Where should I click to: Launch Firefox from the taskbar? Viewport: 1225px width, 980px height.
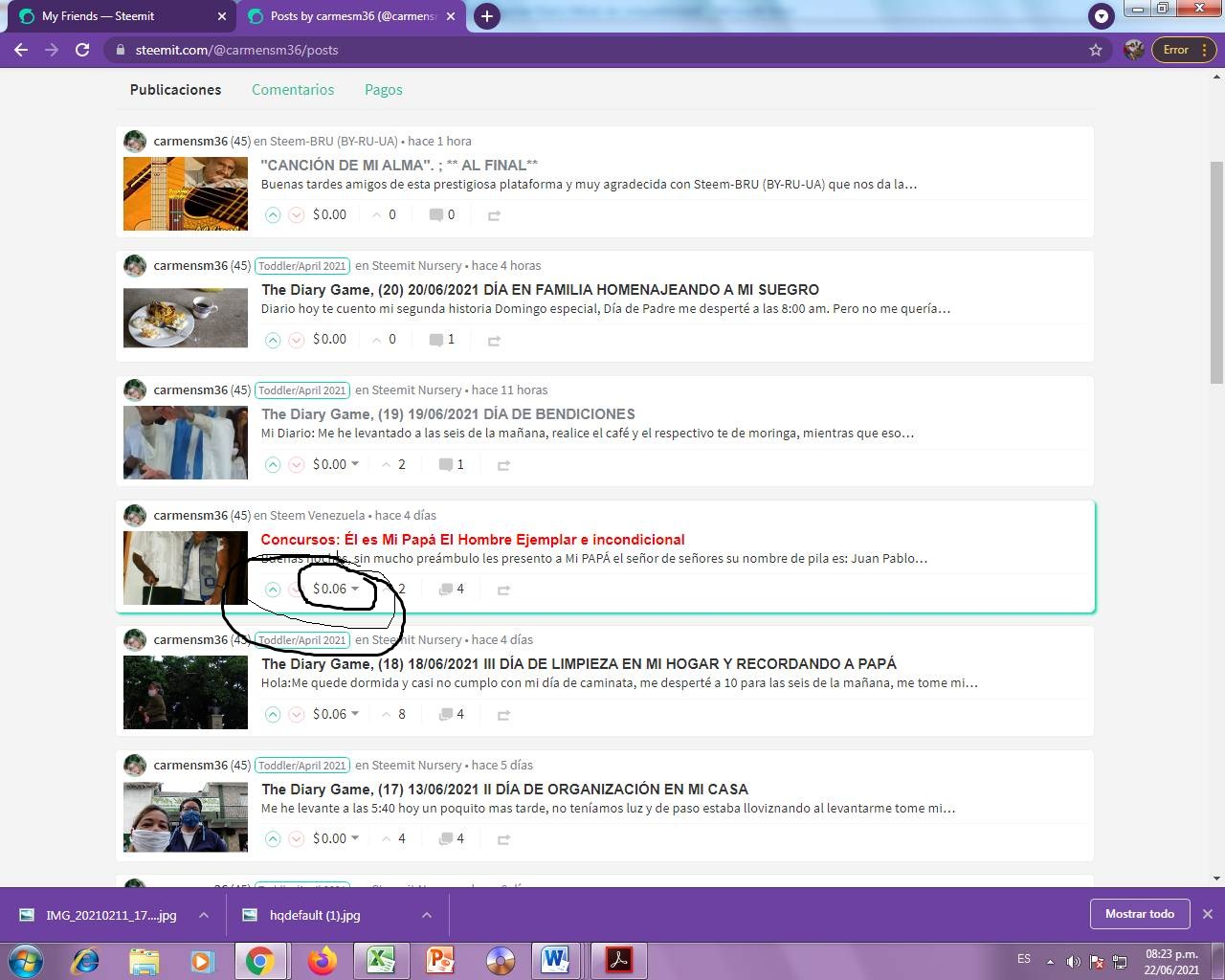click(323, 960)
